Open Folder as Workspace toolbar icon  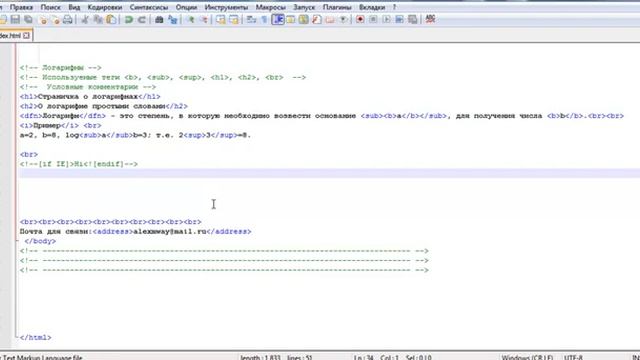(330, 19)
